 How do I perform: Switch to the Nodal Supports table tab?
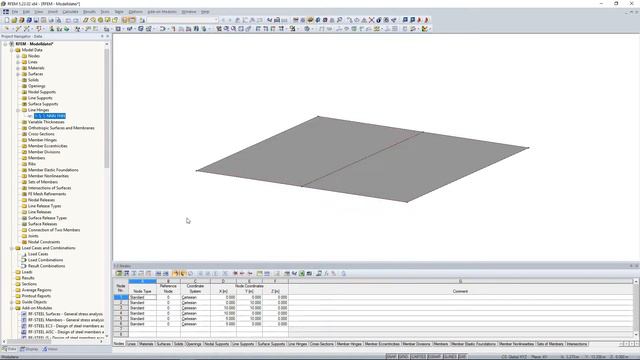217,344
